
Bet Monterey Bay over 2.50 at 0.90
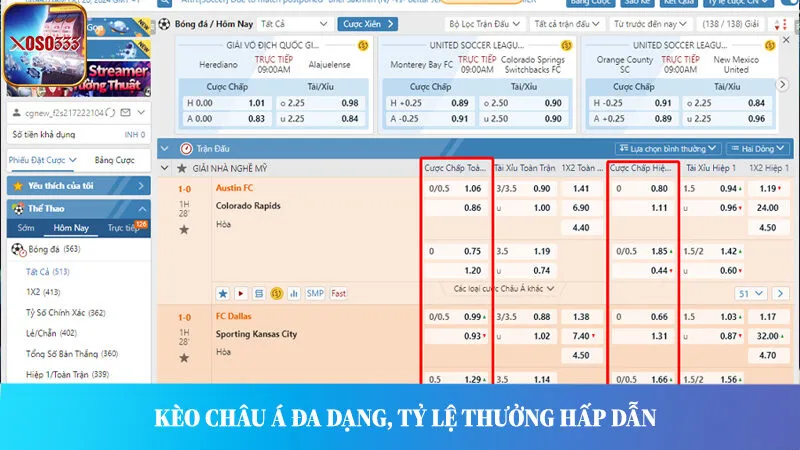pos(523,103)
